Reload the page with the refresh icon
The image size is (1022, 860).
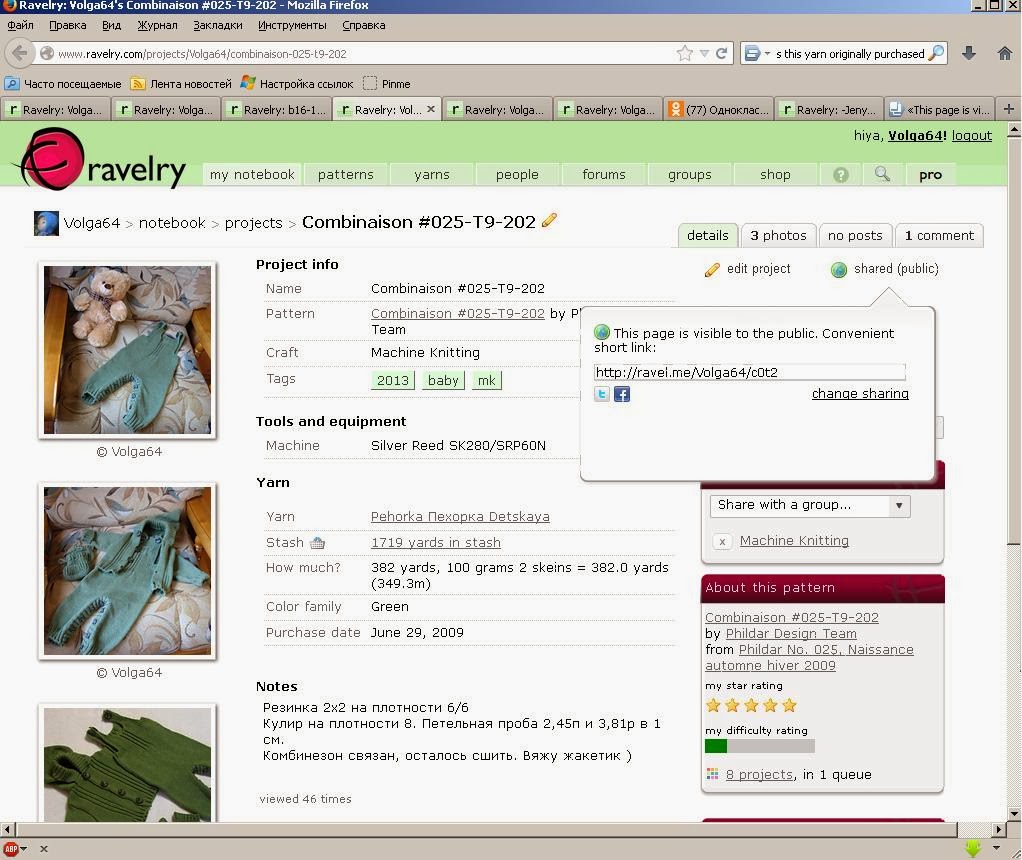point(721,53)
